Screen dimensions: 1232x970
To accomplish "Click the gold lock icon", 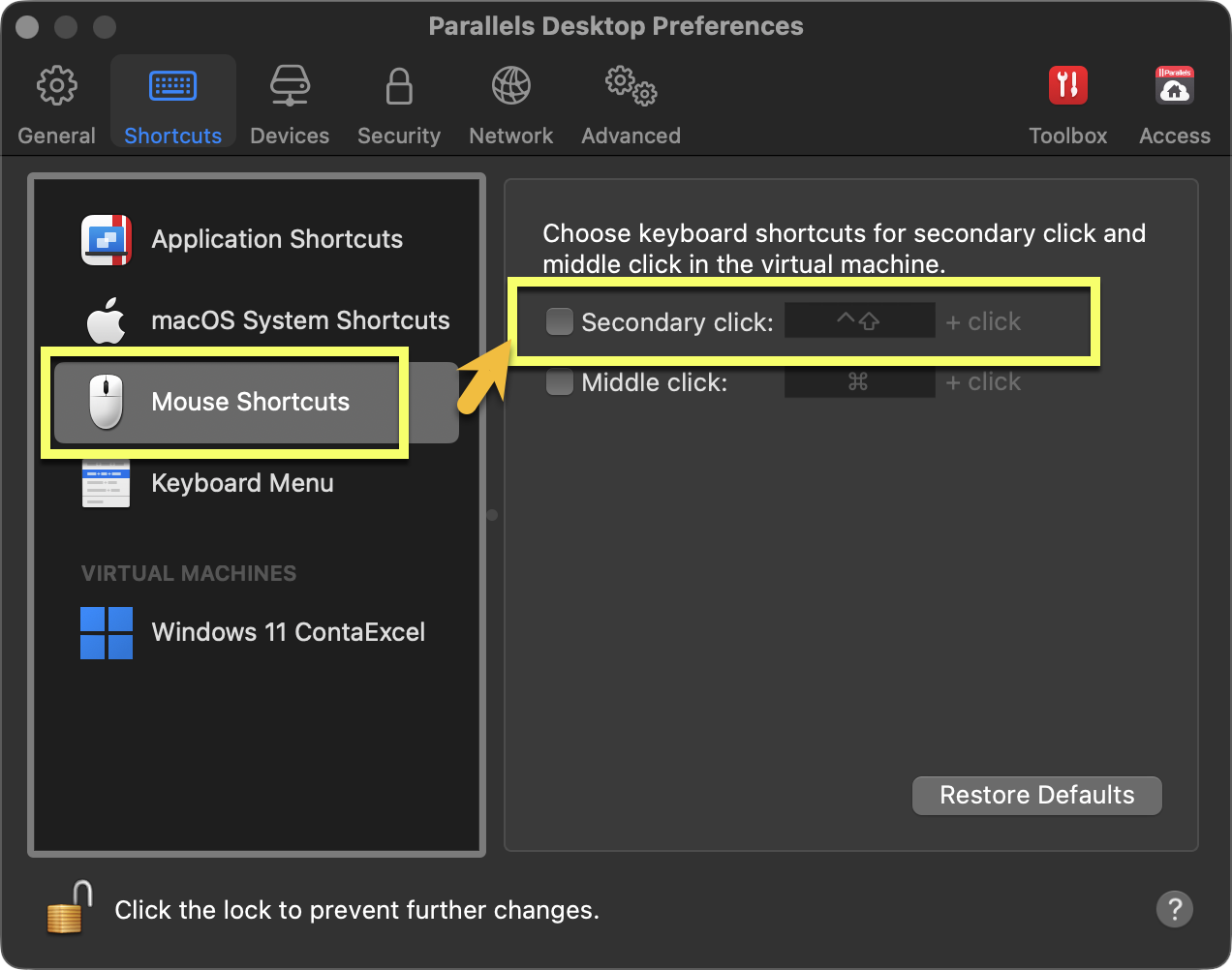I will click(68, 908).
